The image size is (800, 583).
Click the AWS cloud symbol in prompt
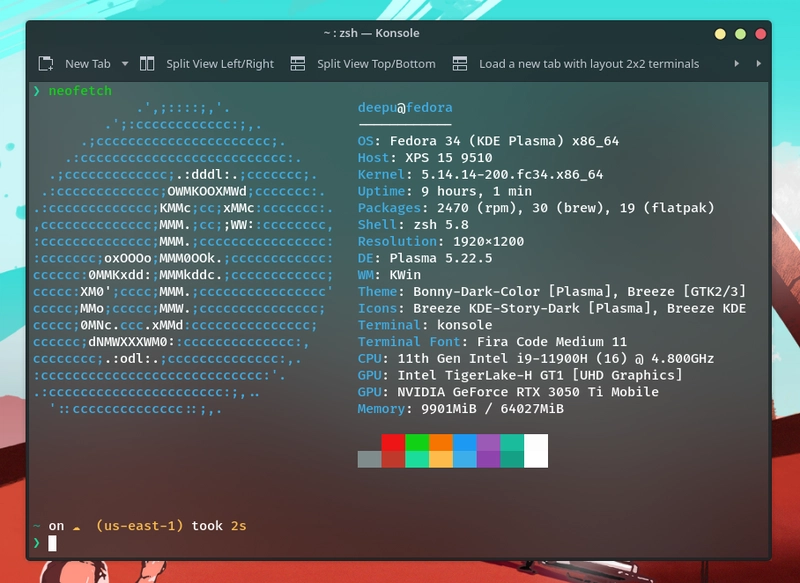click(x=77, y=528)
